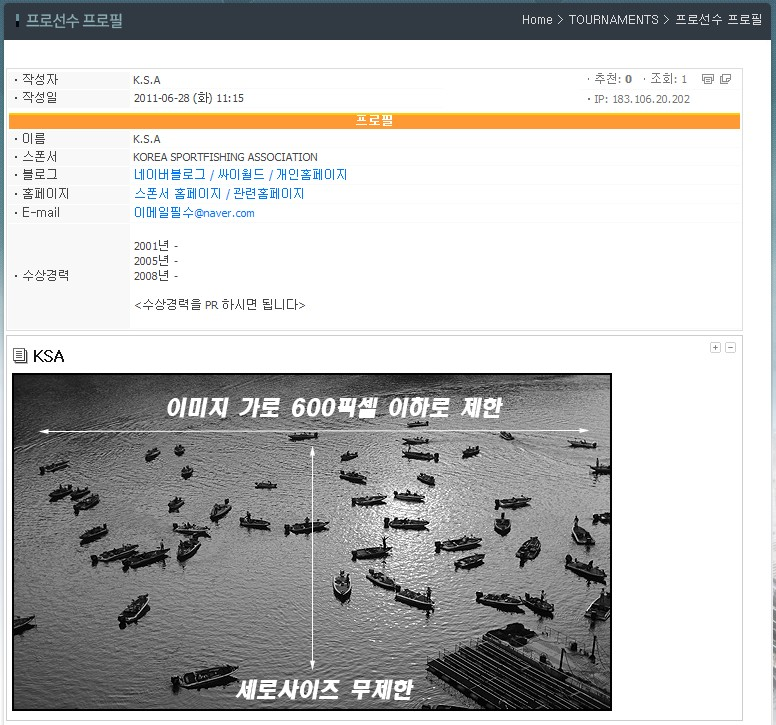The image size is (776, 725).
Task: Select the date 2011-06-28 (화) 11:15
Action: coord(189,98)
